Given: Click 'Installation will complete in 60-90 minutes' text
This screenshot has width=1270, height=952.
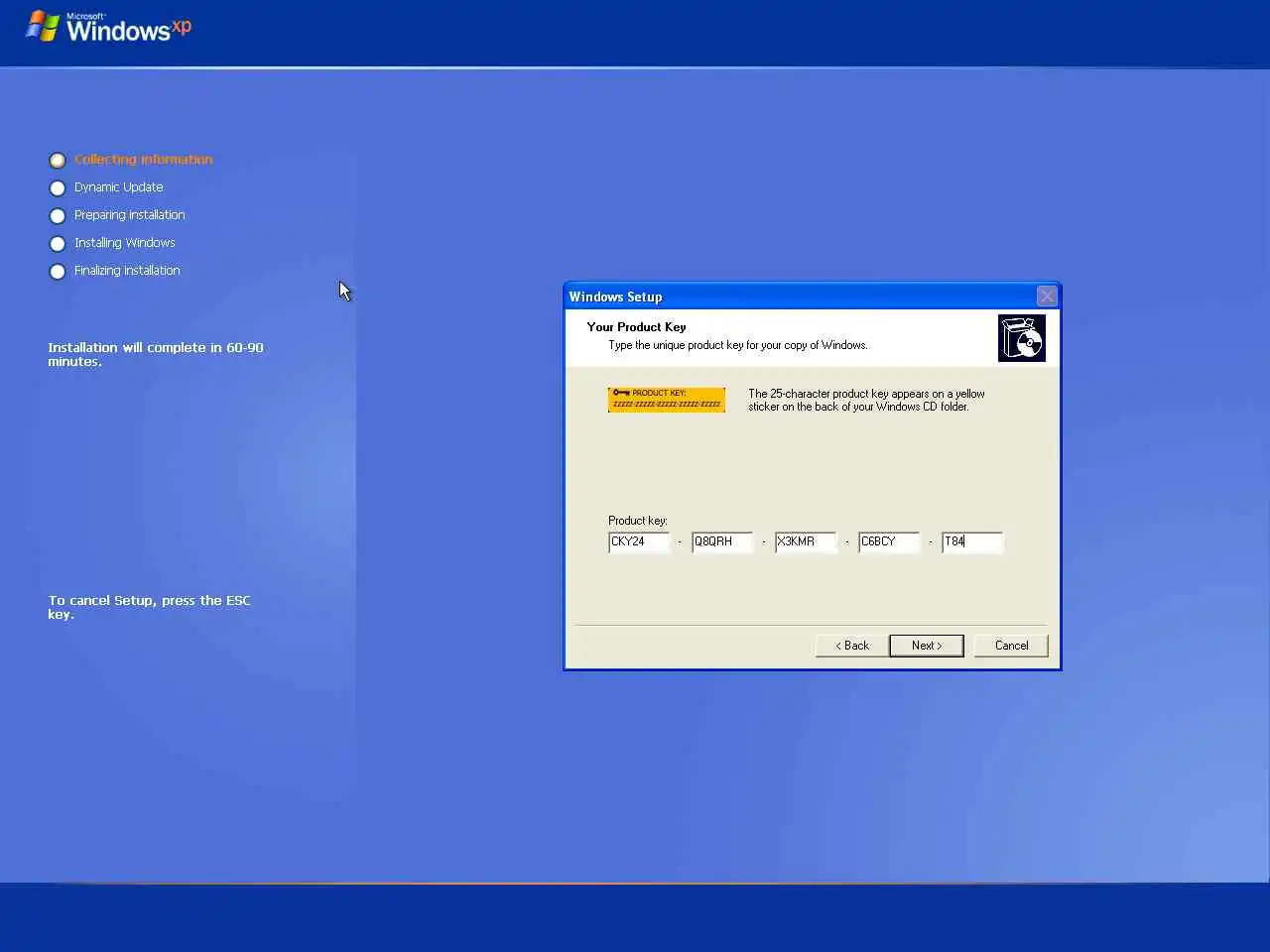Looking at the screenshot, I should (156, 355).
